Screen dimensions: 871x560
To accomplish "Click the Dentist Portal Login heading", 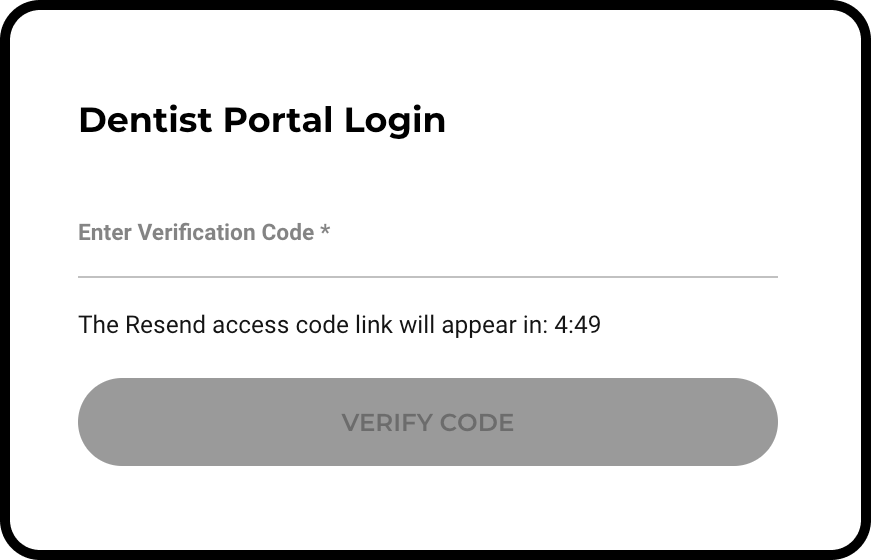I will [x=262, y=120].
